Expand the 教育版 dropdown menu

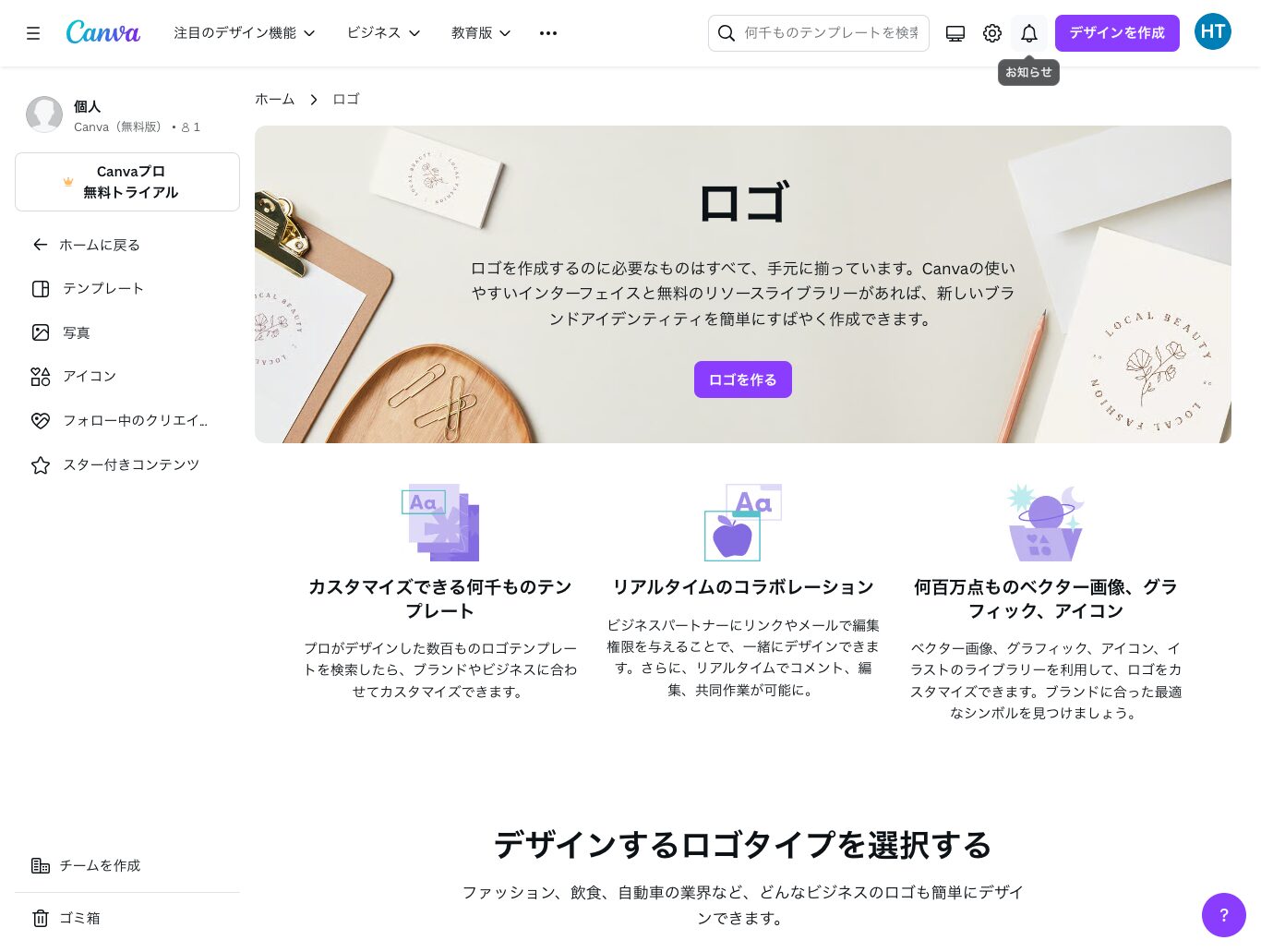coord(481,33)
